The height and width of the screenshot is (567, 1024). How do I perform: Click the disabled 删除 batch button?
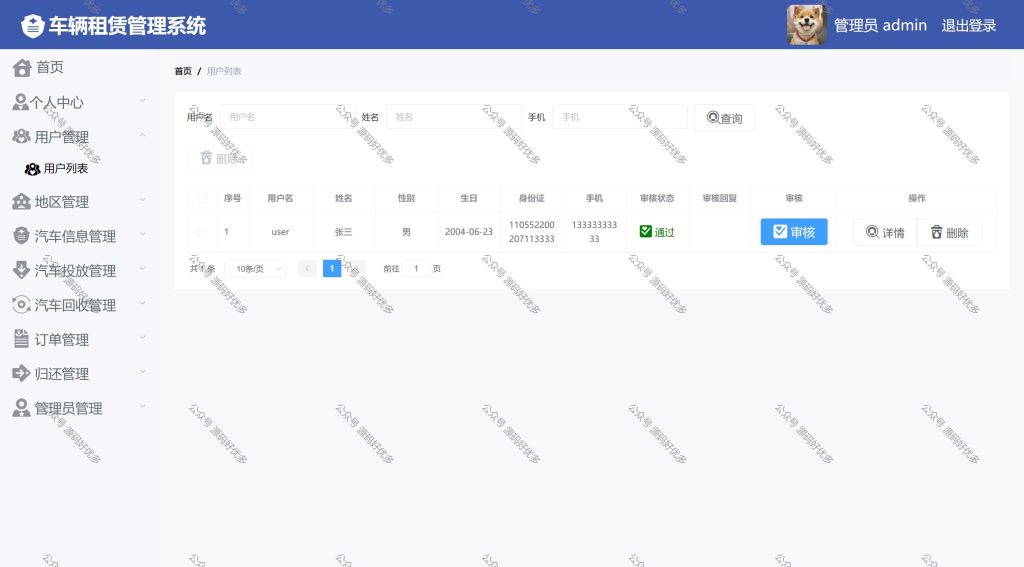218,158
